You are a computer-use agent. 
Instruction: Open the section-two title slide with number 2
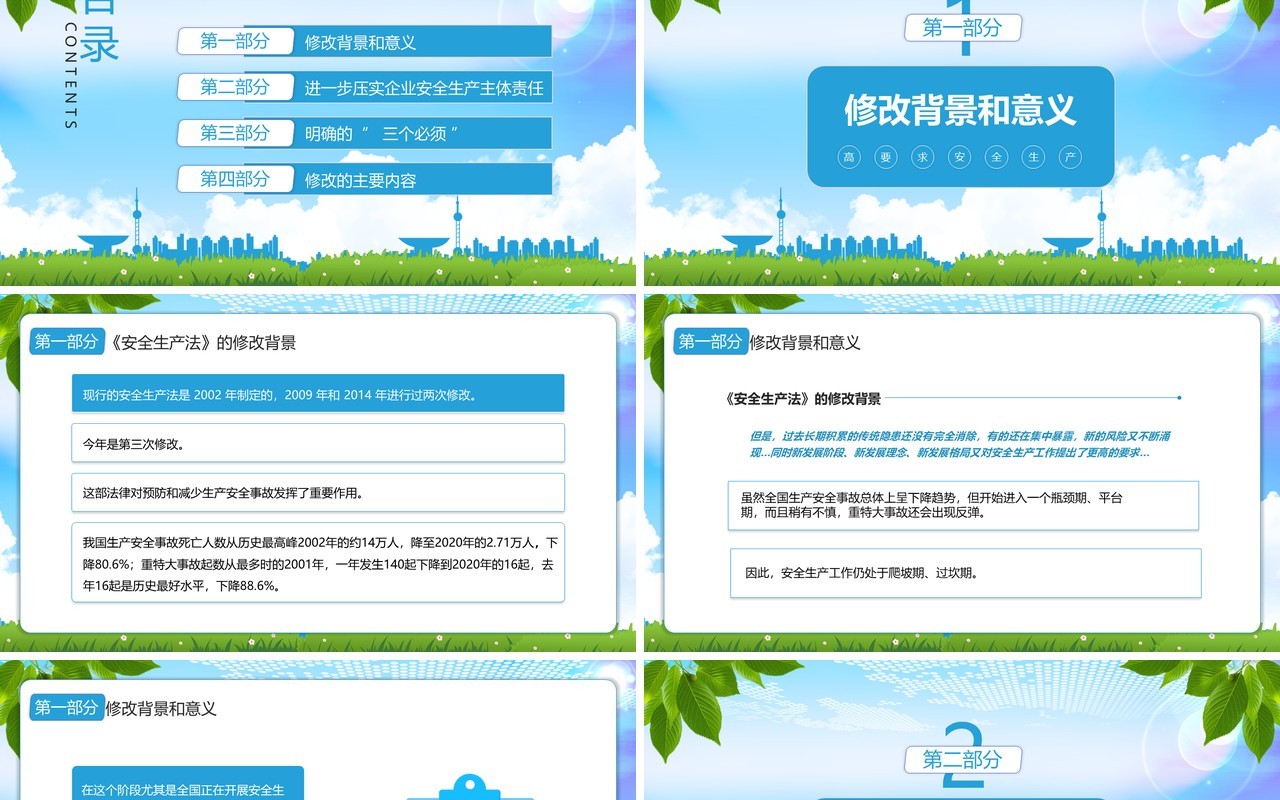click(962, 730)
